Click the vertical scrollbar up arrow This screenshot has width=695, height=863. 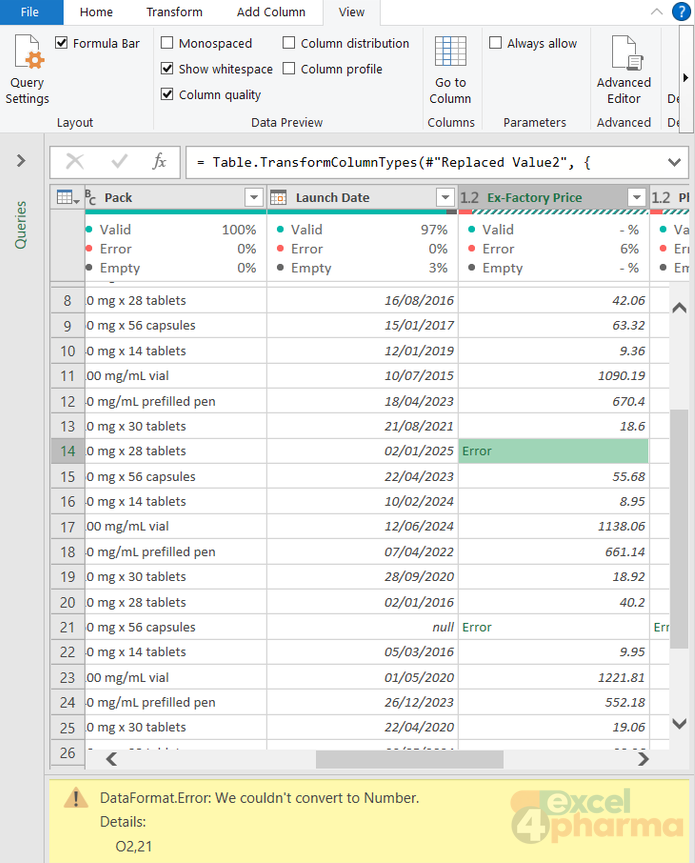tap(679, 308)
